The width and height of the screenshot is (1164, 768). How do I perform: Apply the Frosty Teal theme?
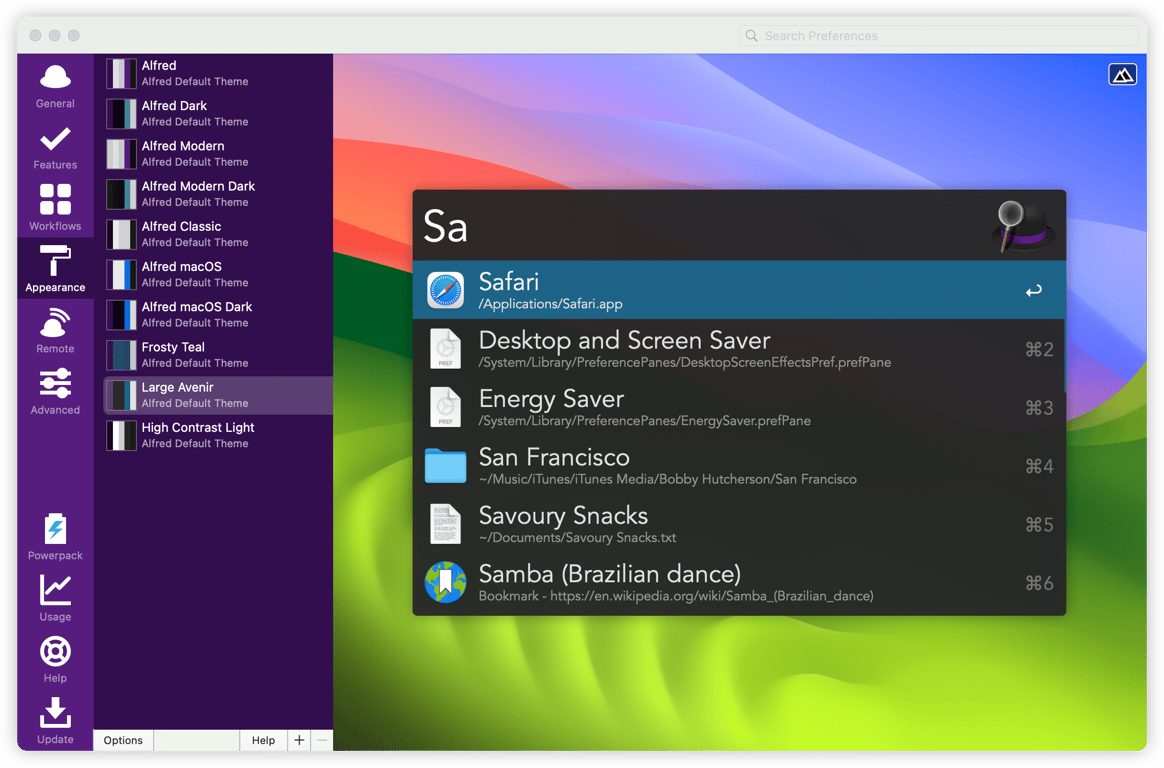coord(219,355)
